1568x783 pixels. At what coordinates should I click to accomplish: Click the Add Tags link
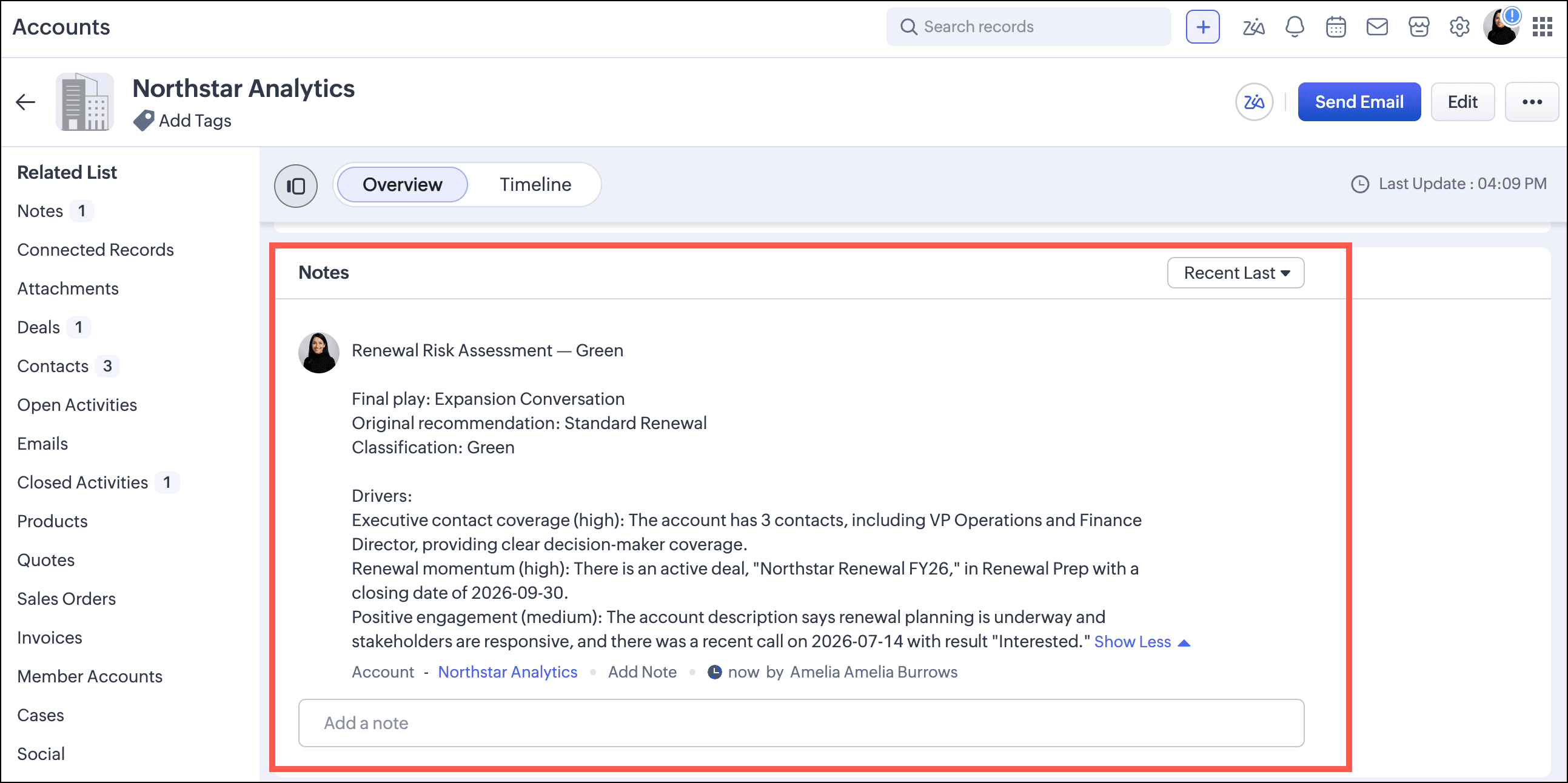point(195,121)
